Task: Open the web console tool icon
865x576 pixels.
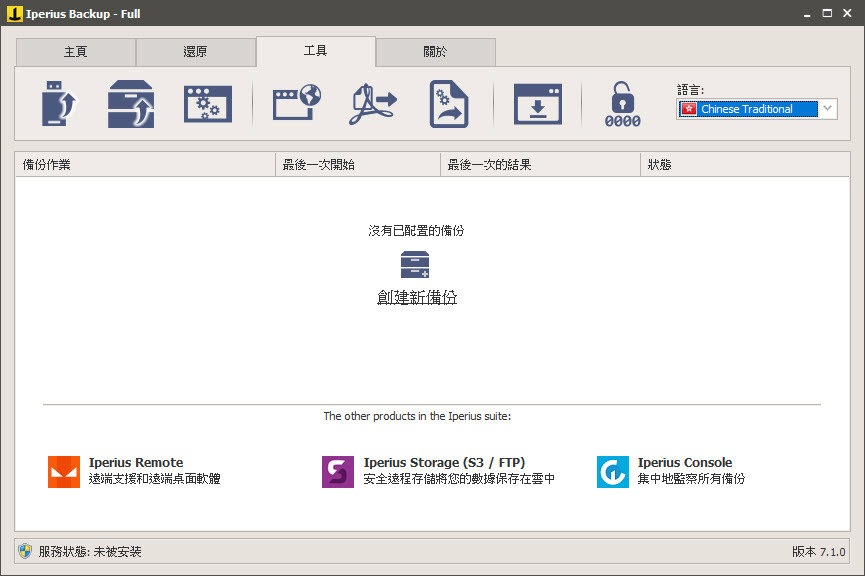Action: point(296,103)
